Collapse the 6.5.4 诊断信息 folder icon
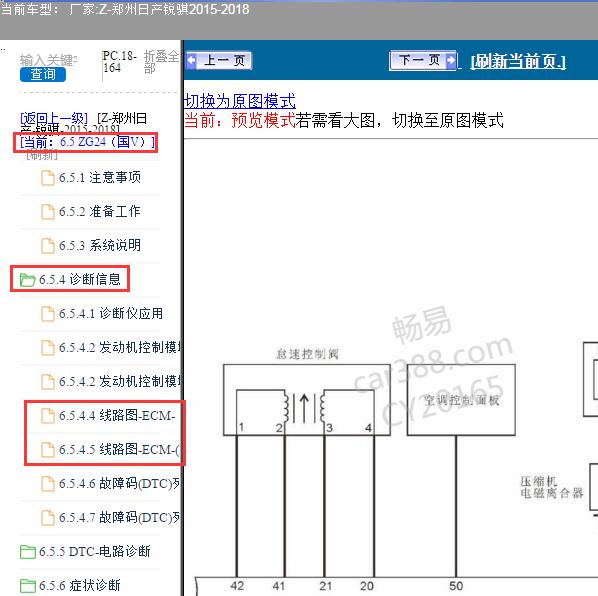Image resolution: width=598 pixels, height=596 pixels. [x=27, y=280]
